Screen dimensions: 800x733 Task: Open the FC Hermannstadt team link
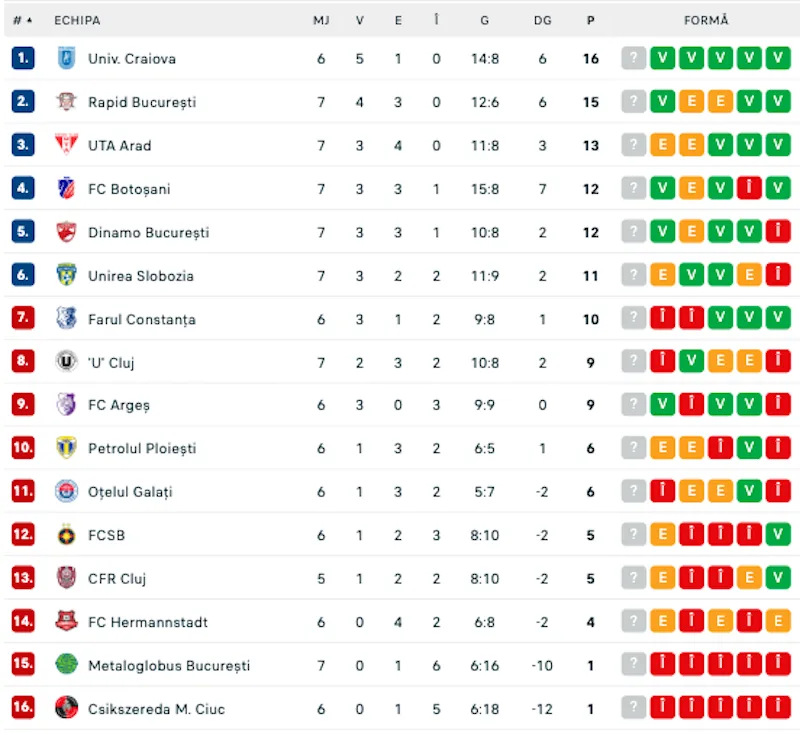(148, 622)
